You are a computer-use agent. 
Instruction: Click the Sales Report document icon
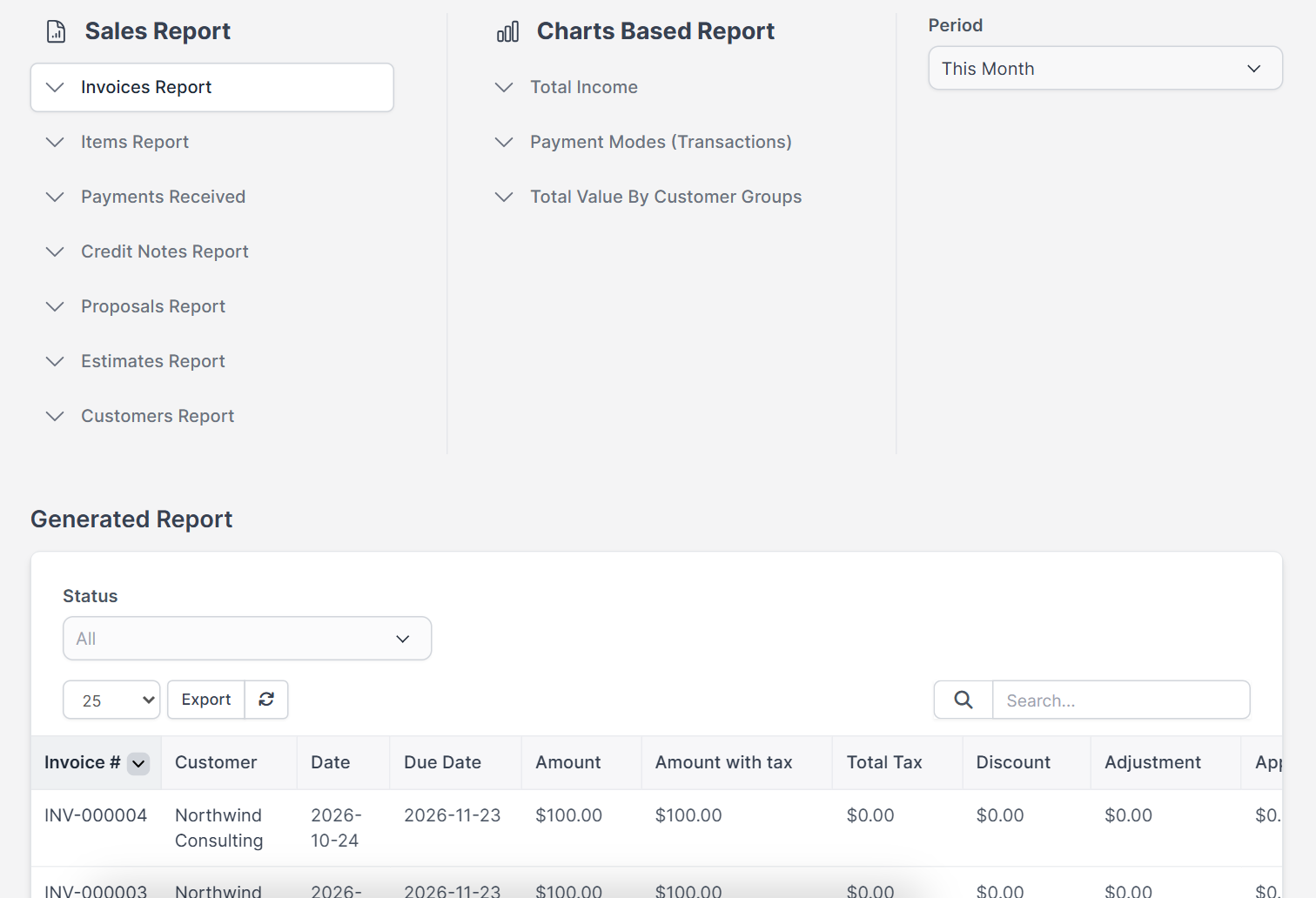(57, 31)
